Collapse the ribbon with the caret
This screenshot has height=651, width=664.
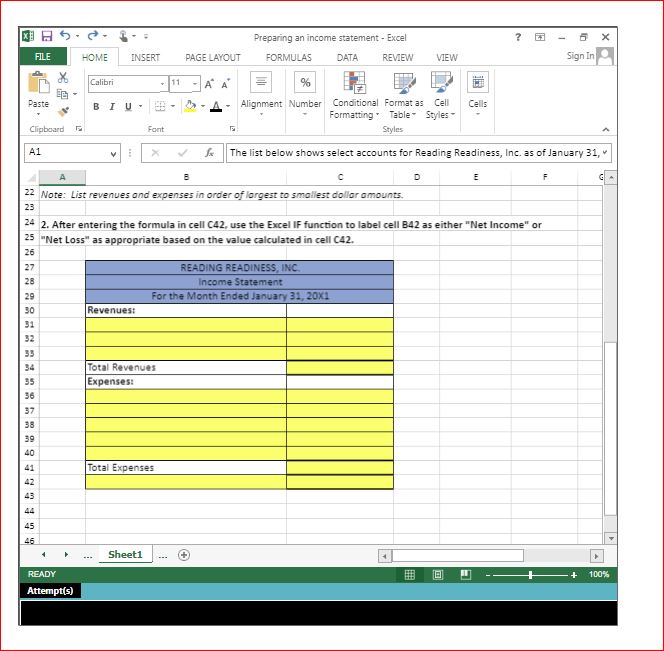pos(606,130)
